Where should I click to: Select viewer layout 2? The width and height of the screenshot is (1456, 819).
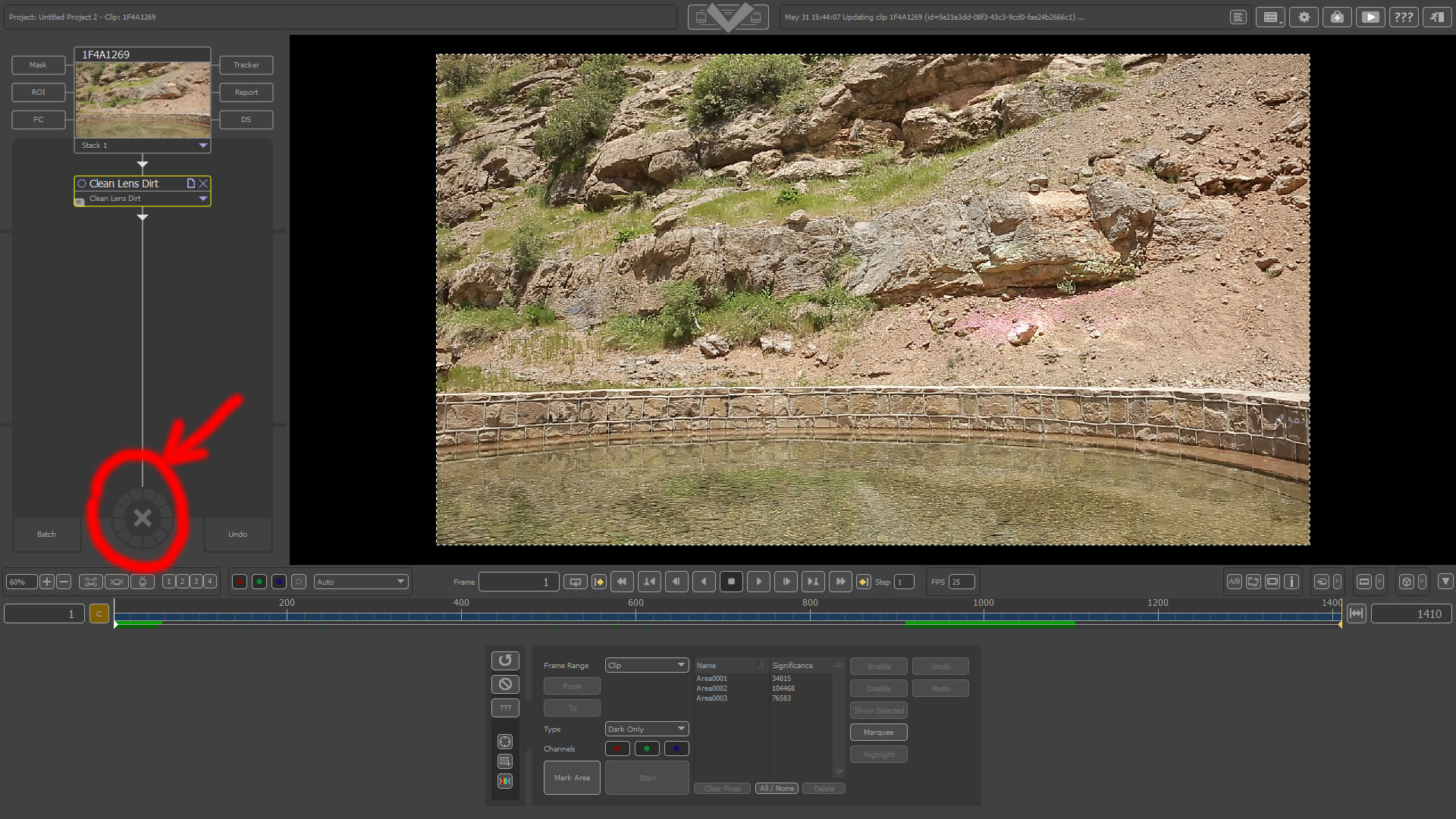(182, 582)
